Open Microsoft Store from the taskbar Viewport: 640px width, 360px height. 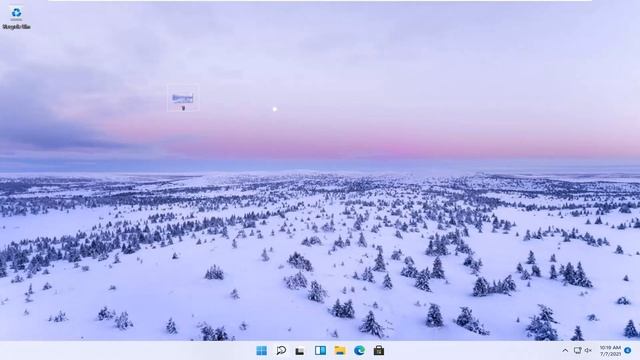click(379, 351)
